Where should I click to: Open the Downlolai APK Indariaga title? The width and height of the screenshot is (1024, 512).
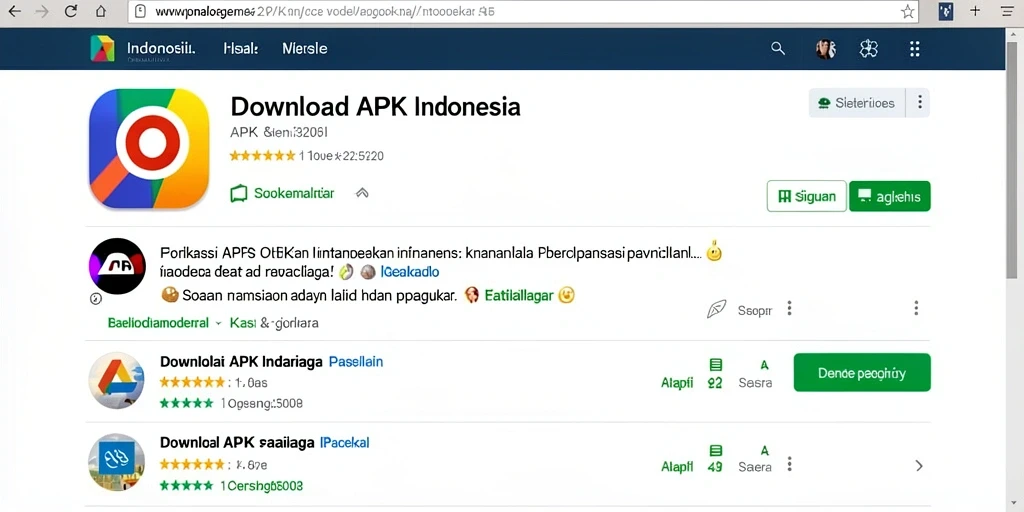pyautogui.click(x=241, y=361)
